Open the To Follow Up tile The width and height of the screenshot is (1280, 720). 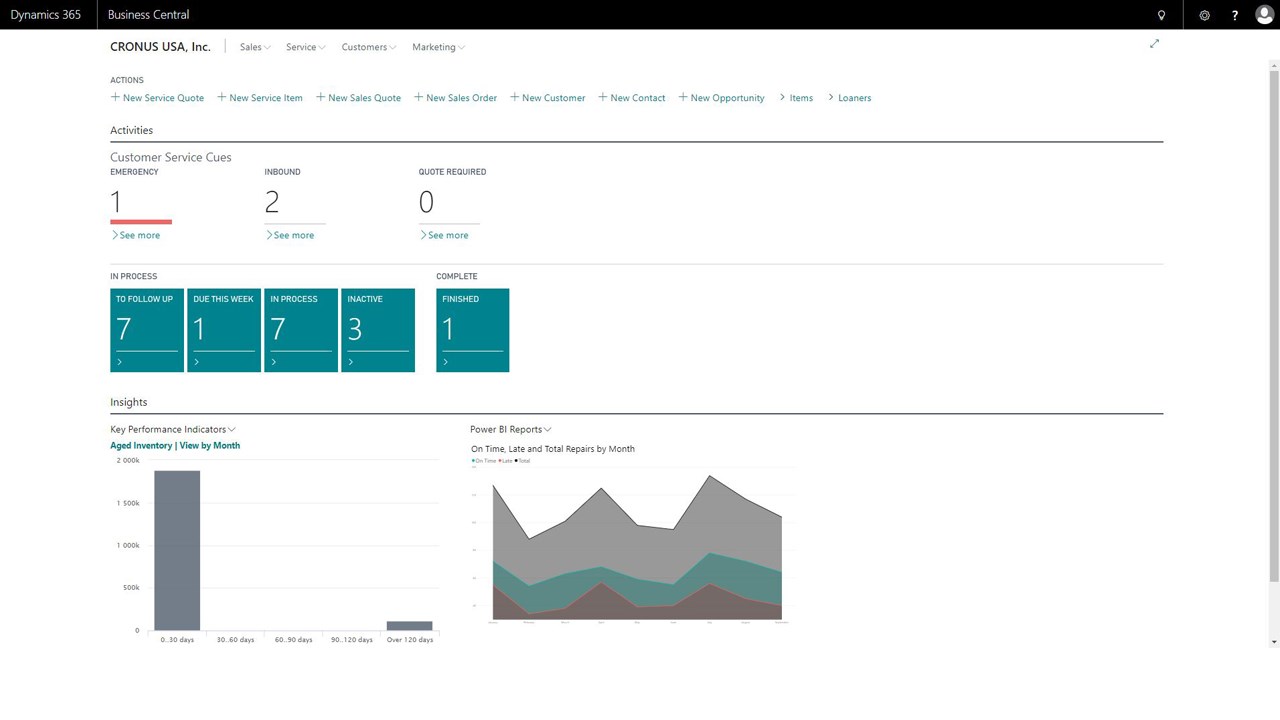click(x=147, y=330)
